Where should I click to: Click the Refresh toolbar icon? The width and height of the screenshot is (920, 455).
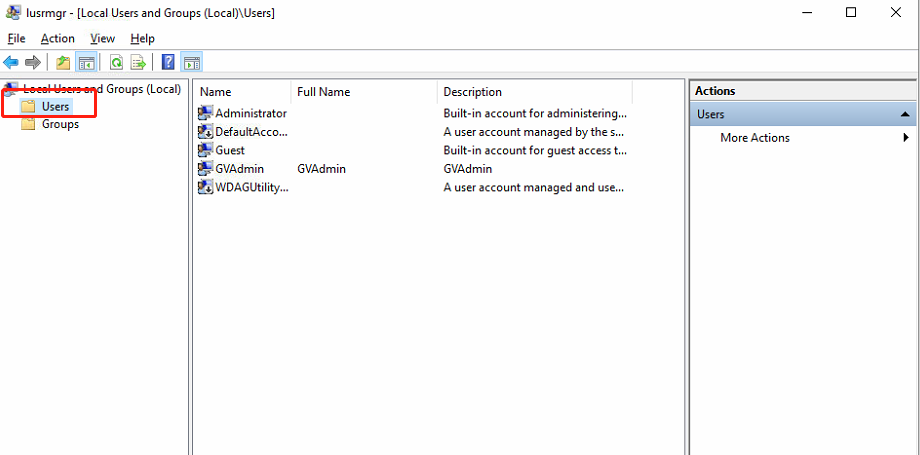[x=117, y=62]
